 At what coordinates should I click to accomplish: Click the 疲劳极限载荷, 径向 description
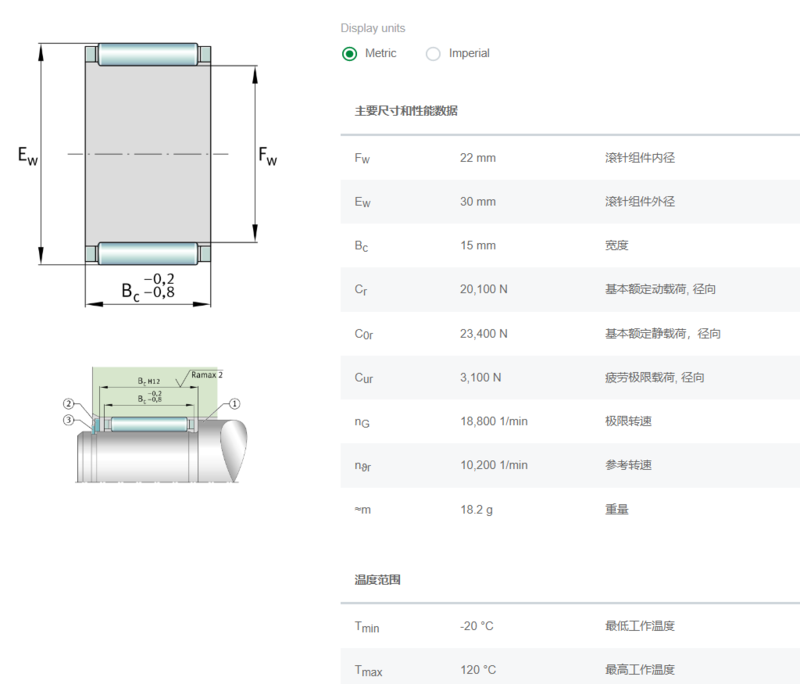pos(655,377)
